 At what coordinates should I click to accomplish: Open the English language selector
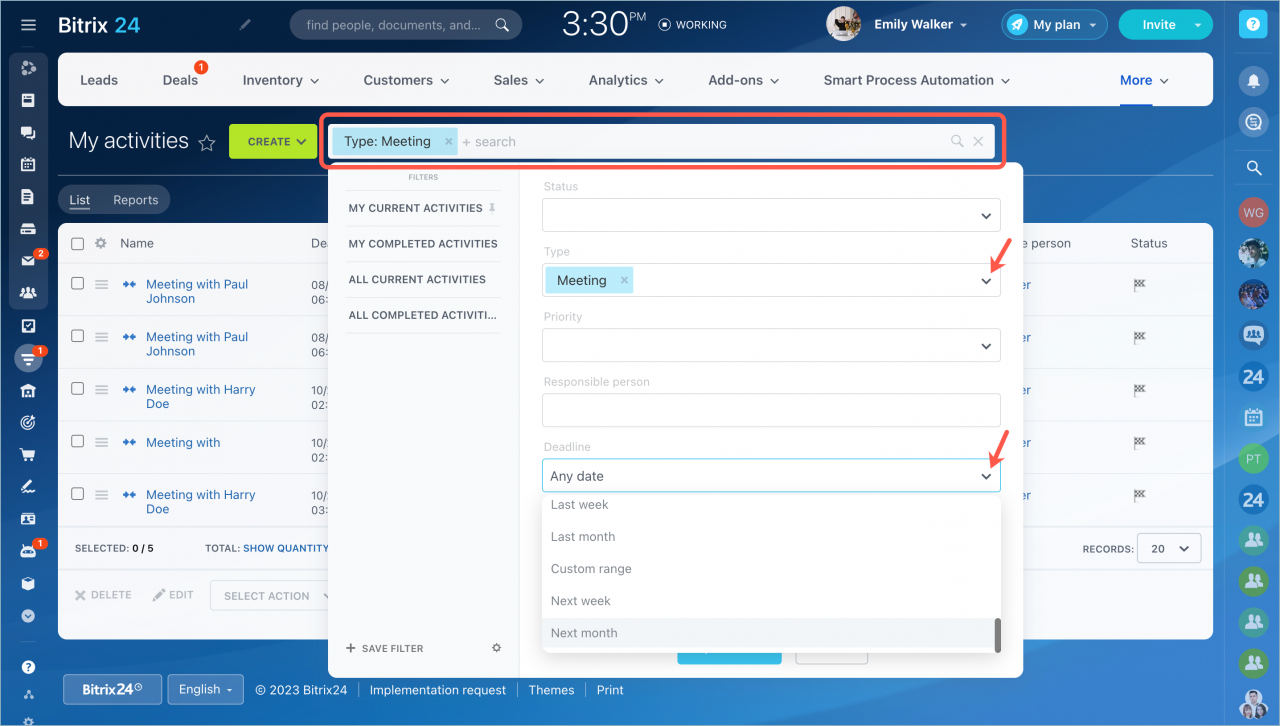click(x=205, y=689)
